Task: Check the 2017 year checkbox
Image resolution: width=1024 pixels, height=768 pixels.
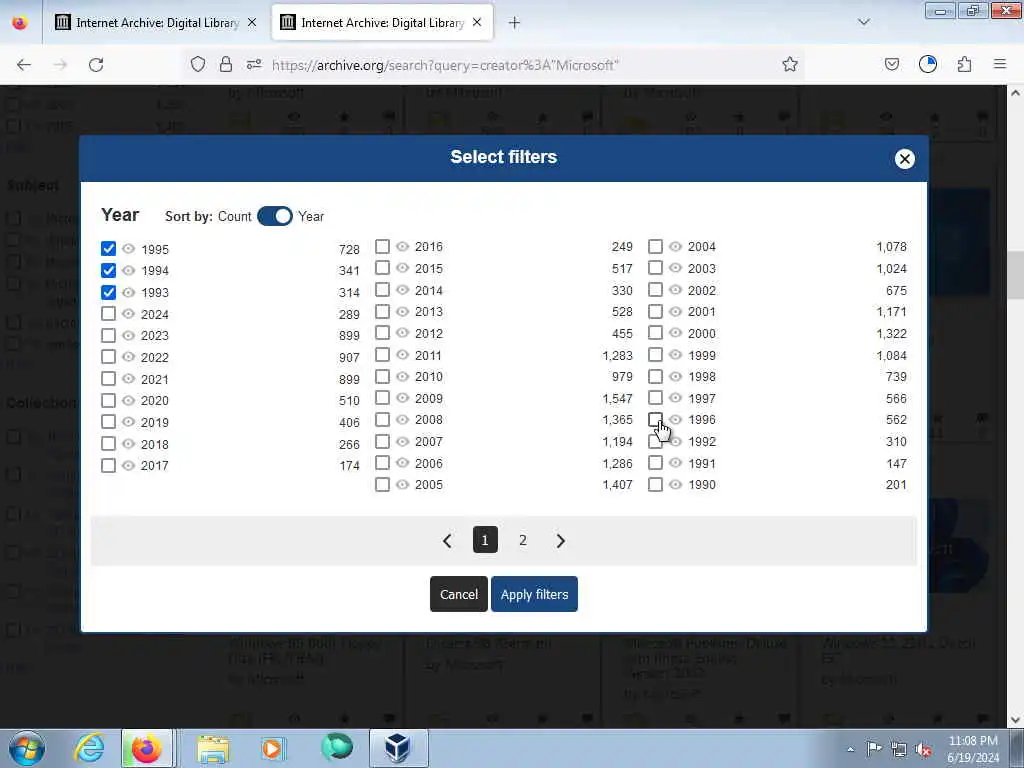Action: [108, 465]
